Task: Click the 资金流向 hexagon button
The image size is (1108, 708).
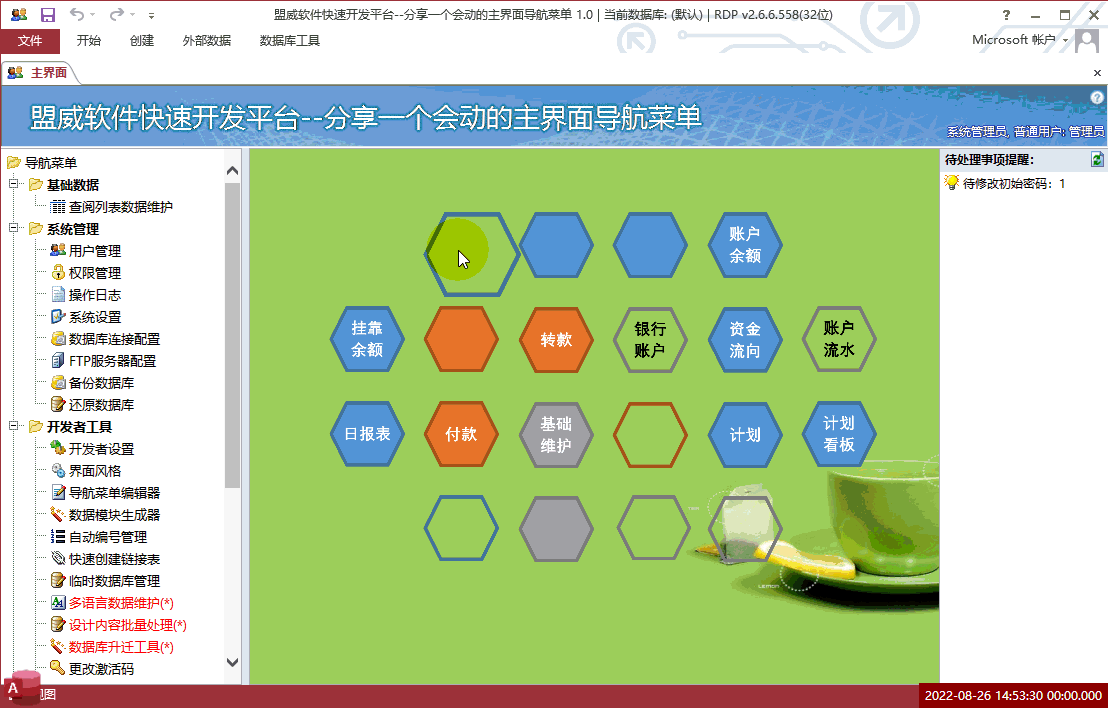Action: point(745,340)
